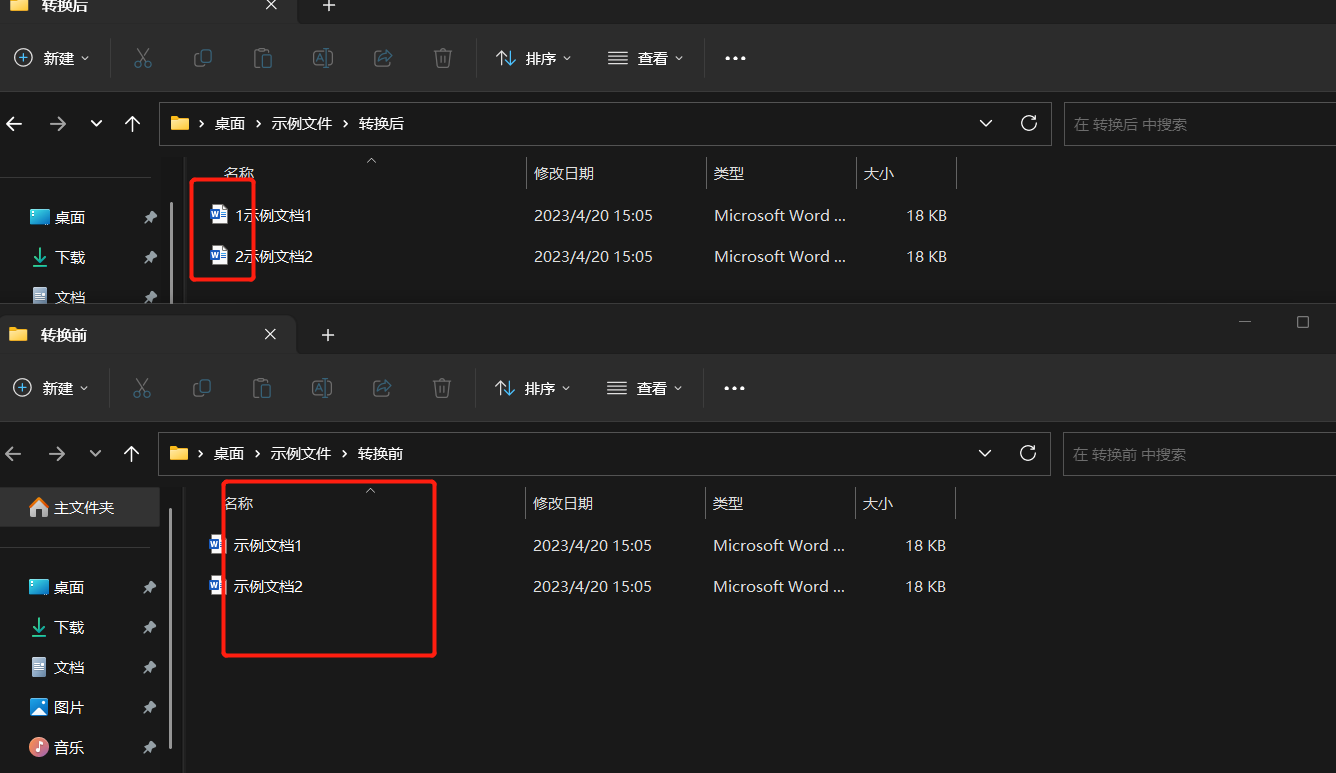Click the Delete trash icon in 转换前 window
1336x773 pixels.
tap(442, 388)
